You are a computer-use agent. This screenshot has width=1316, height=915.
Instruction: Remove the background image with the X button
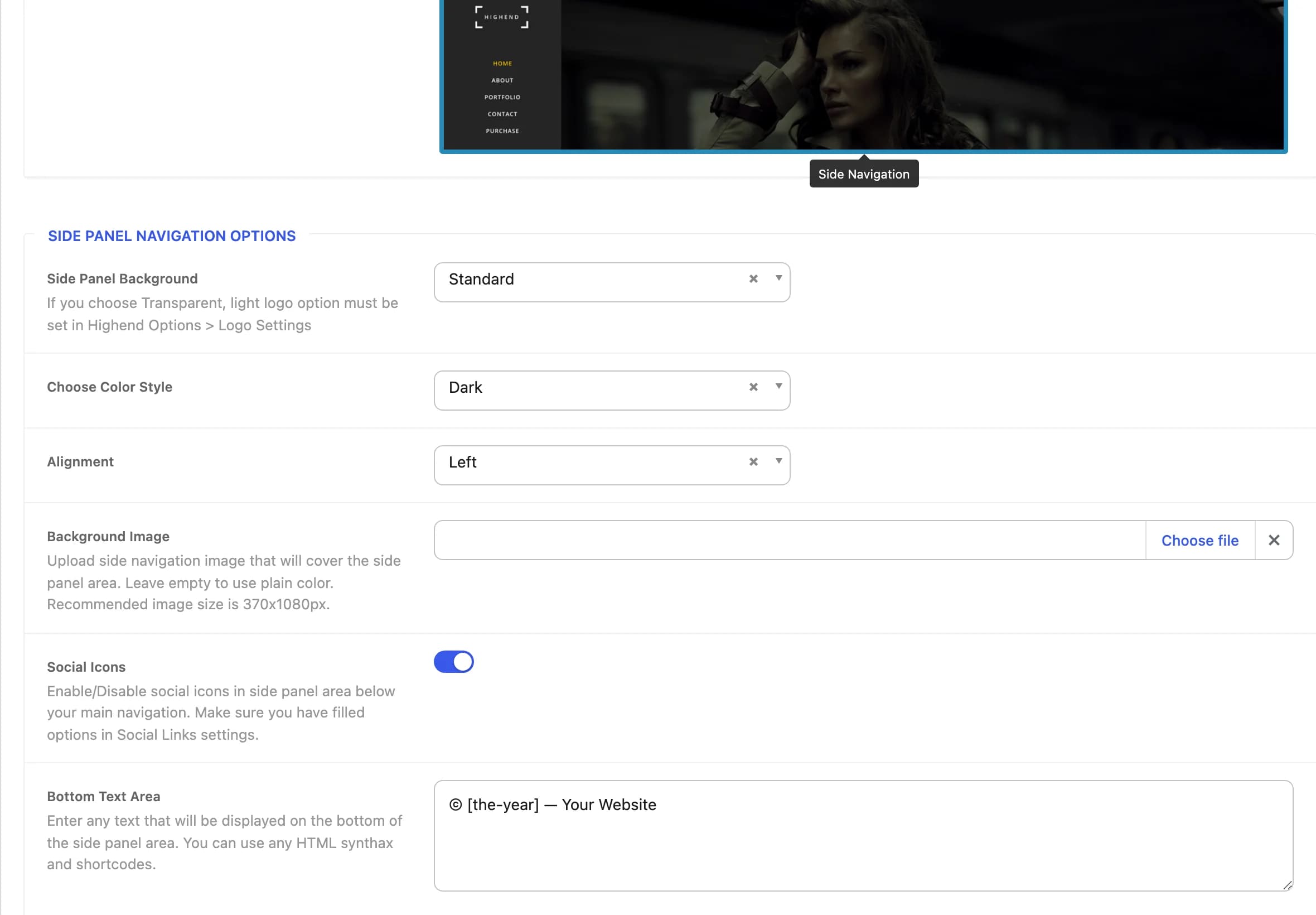pyautogui.click(x=1274, y=541)
